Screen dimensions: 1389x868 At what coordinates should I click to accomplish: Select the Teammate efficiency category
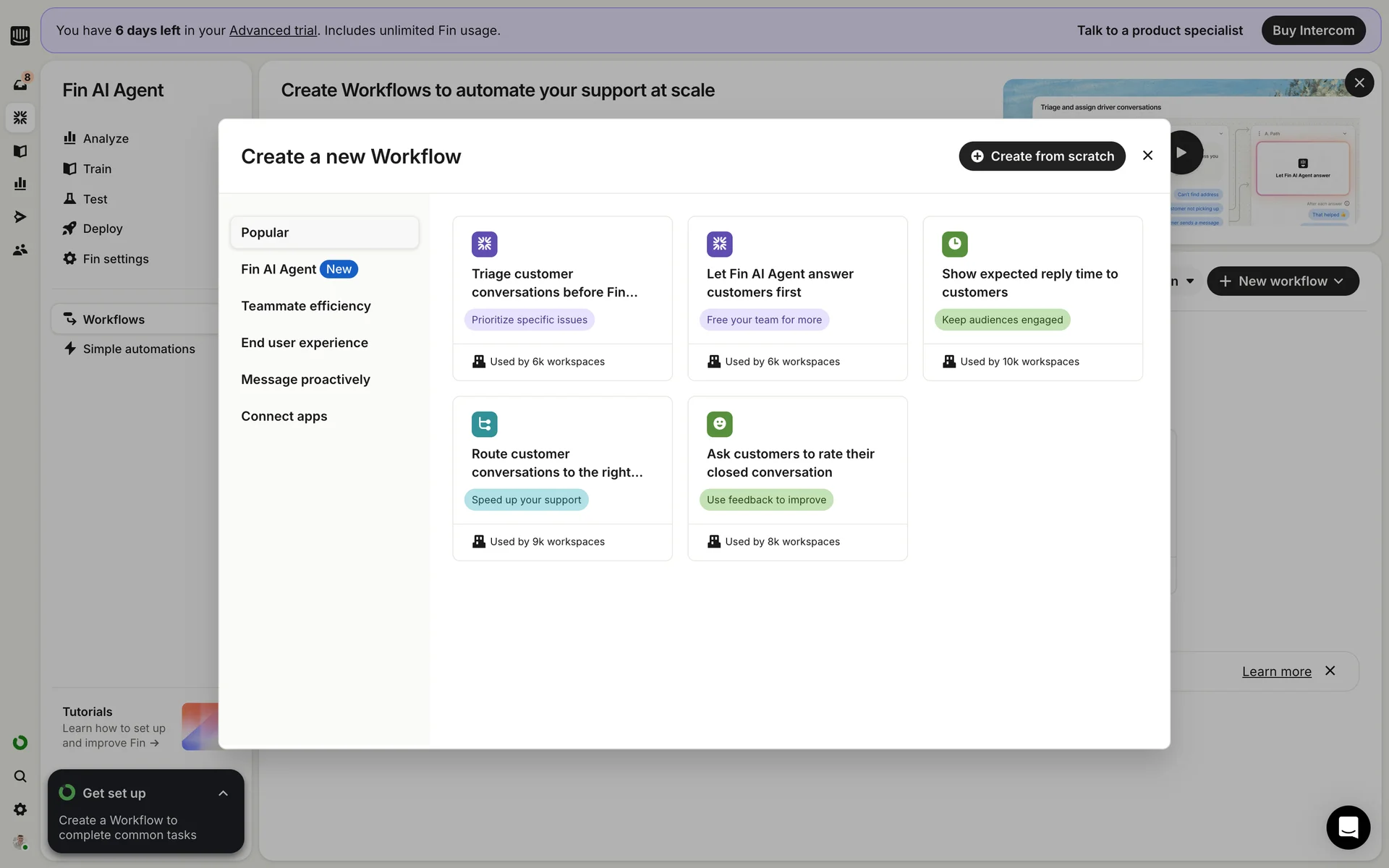(305, 306)
